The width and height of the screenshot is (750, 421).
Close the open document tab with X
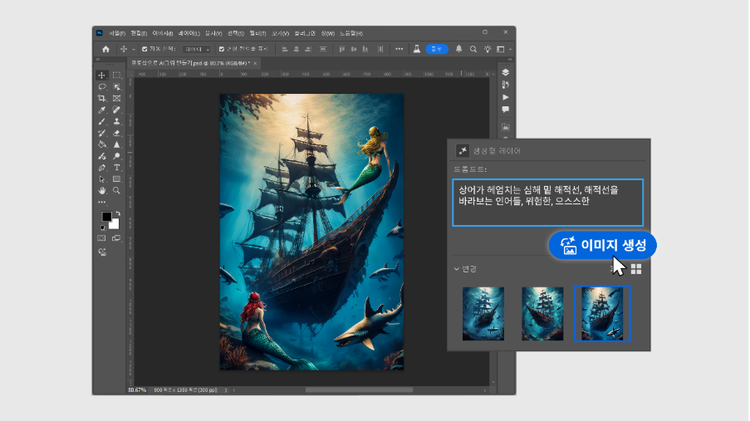pos(255,63)
